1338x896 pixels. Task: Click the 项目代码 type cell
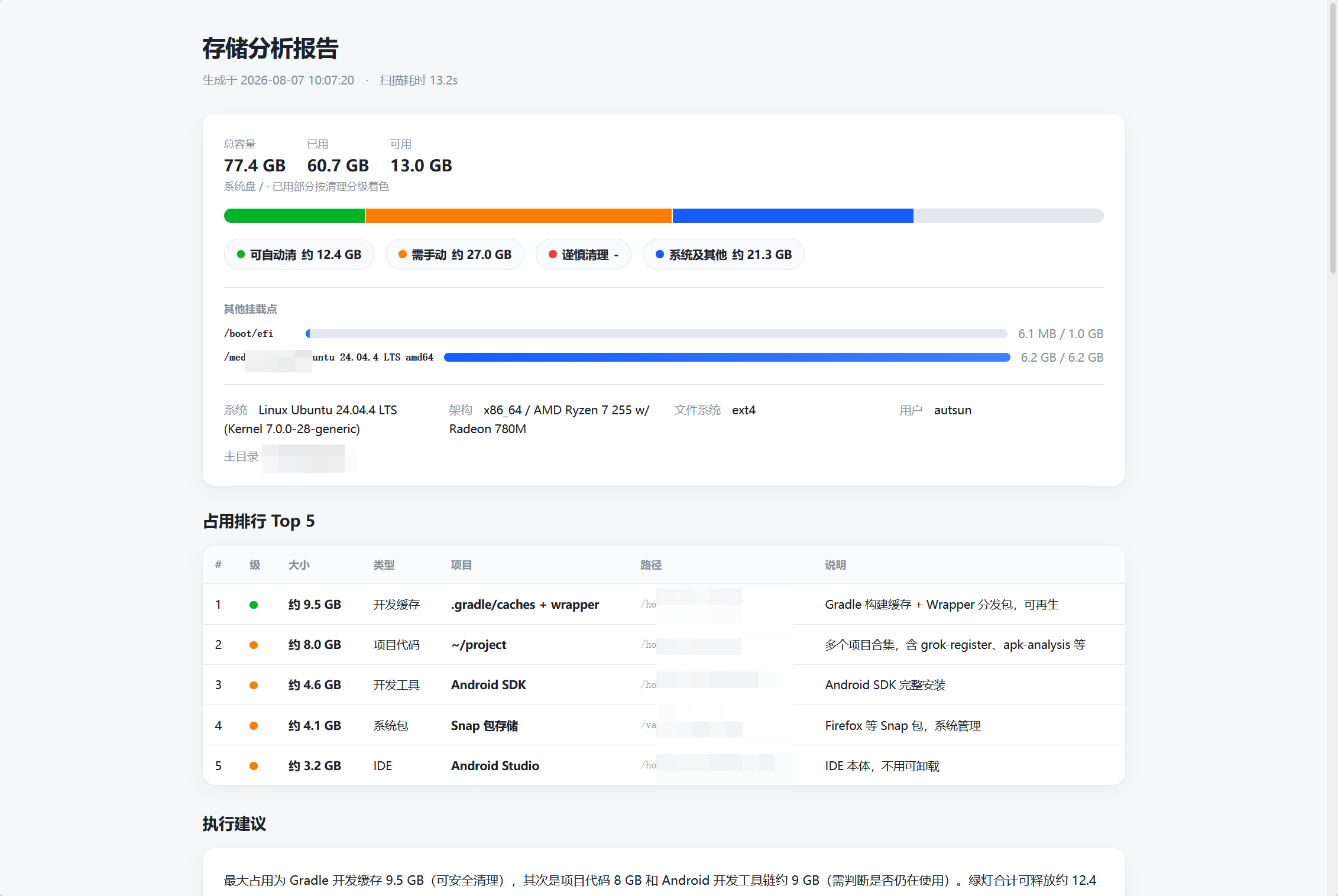397,645
